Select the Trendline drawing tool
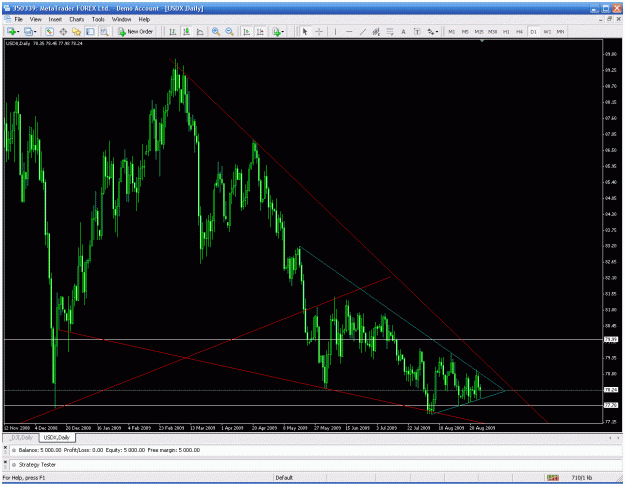Image resolution: width=625 pixels, height=484 pixels. pos(363,31)
